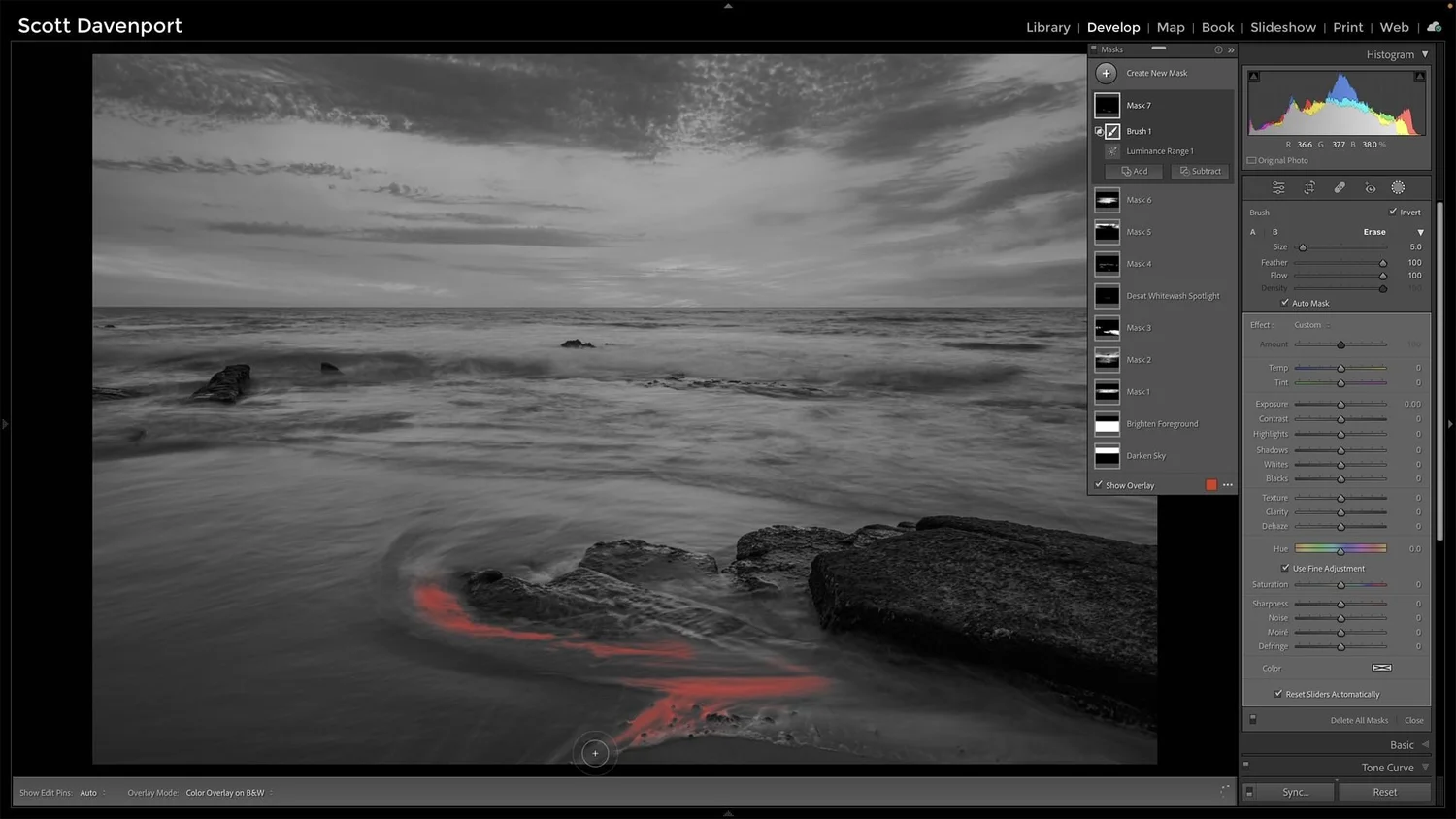Switch to the Library module

(x=1047, y=27)
